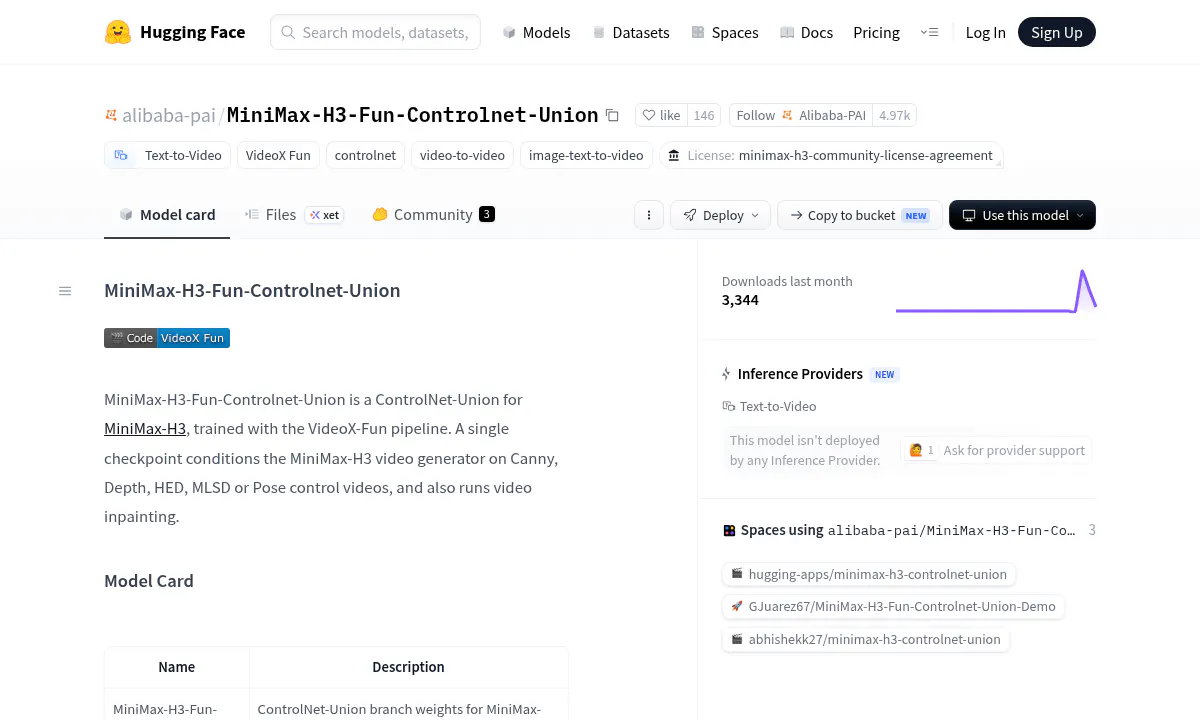The height and width of the screenshot is (720, 1200).
Task: Expand Use this model dropdown
Action: (1022, 215)
